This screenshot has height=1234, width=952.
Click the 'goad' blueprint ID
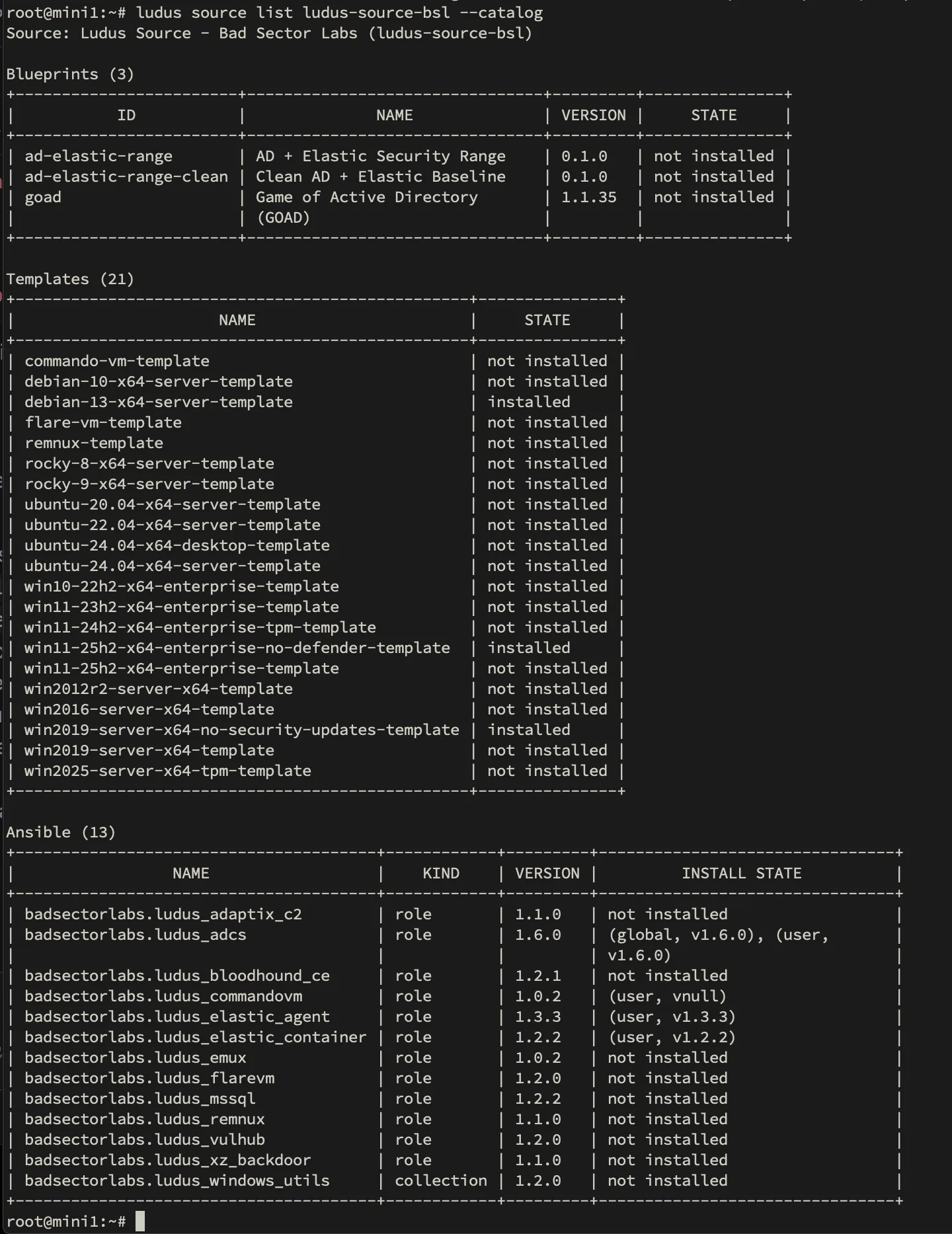[x=43, y=198]
